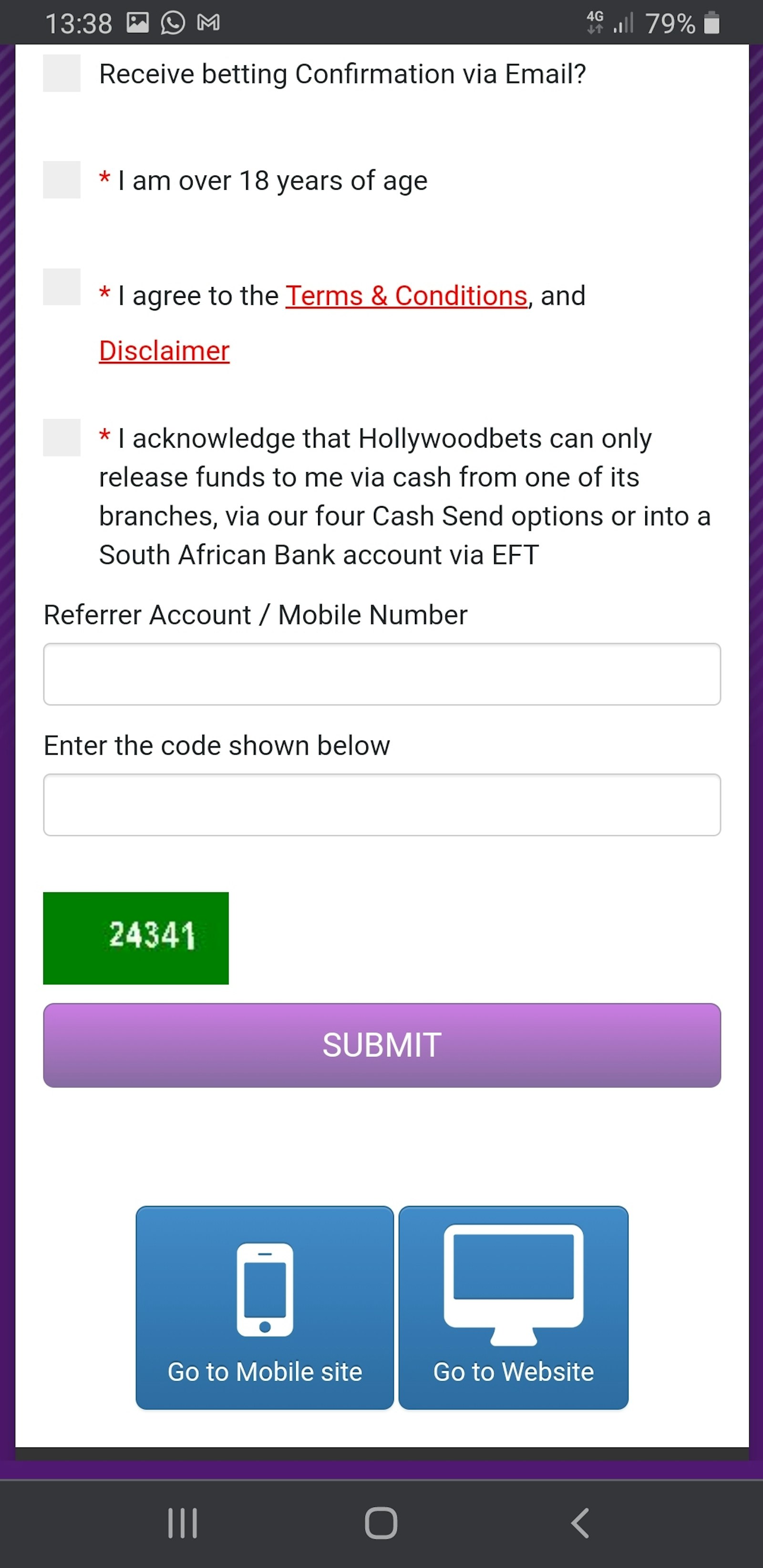Image resolution: width=763 pixels, height=1568 pixels.
Task: Tap the code entry input field
Action: point(382,805)
